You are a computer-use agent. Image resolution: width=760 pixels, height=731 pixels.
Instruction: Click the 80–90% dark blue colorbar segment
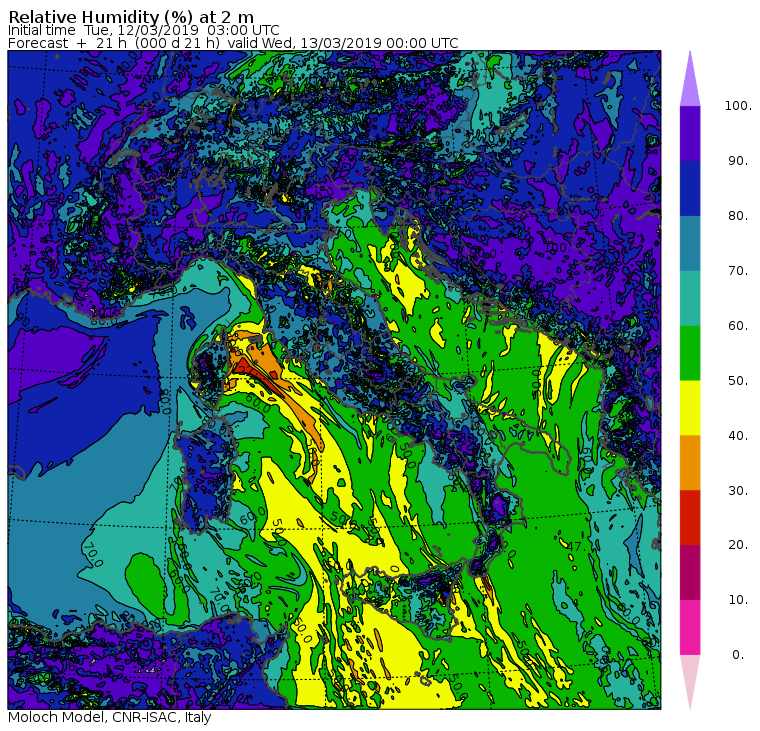pyautogui.click(x=690, y=188)
